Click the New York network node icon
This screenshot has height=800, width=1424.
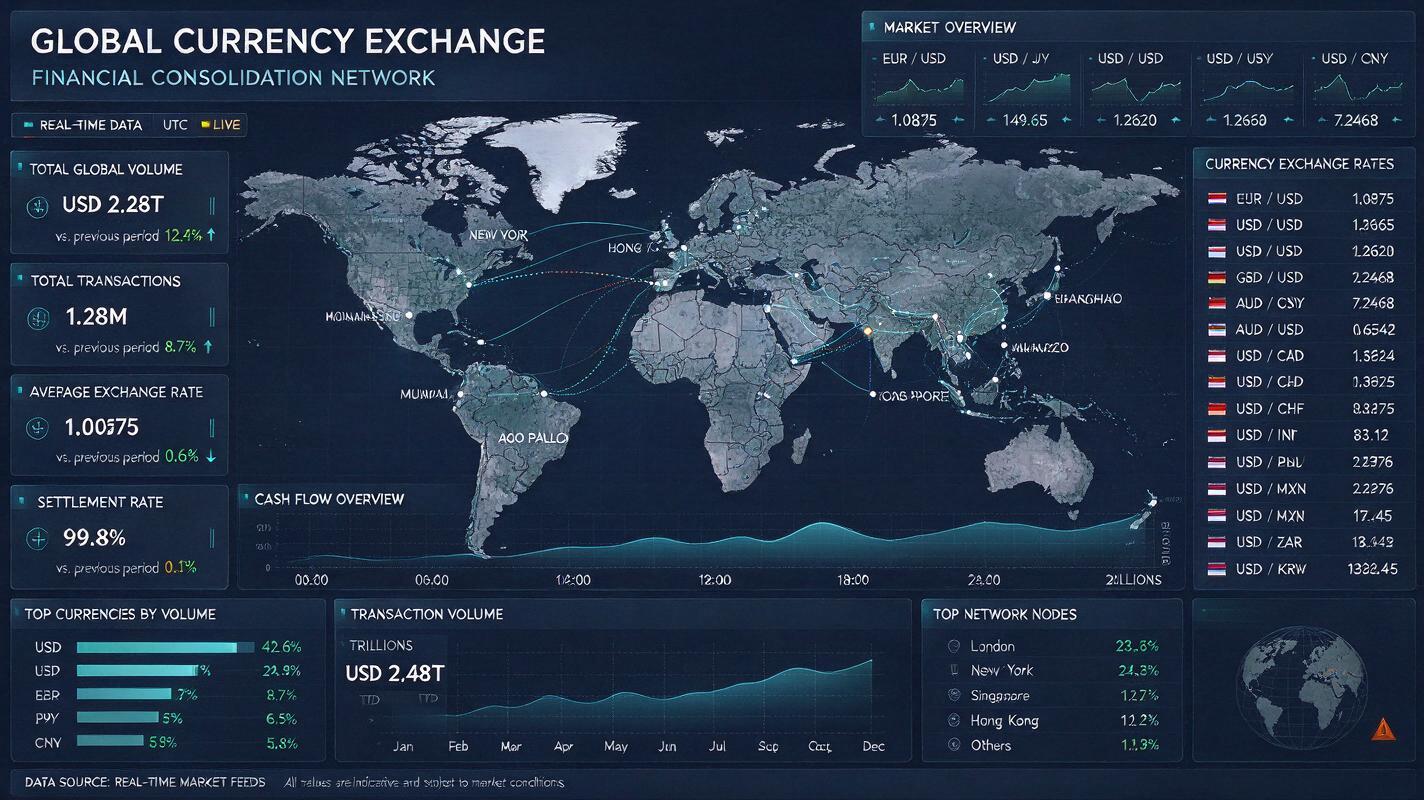click(952, 671)
